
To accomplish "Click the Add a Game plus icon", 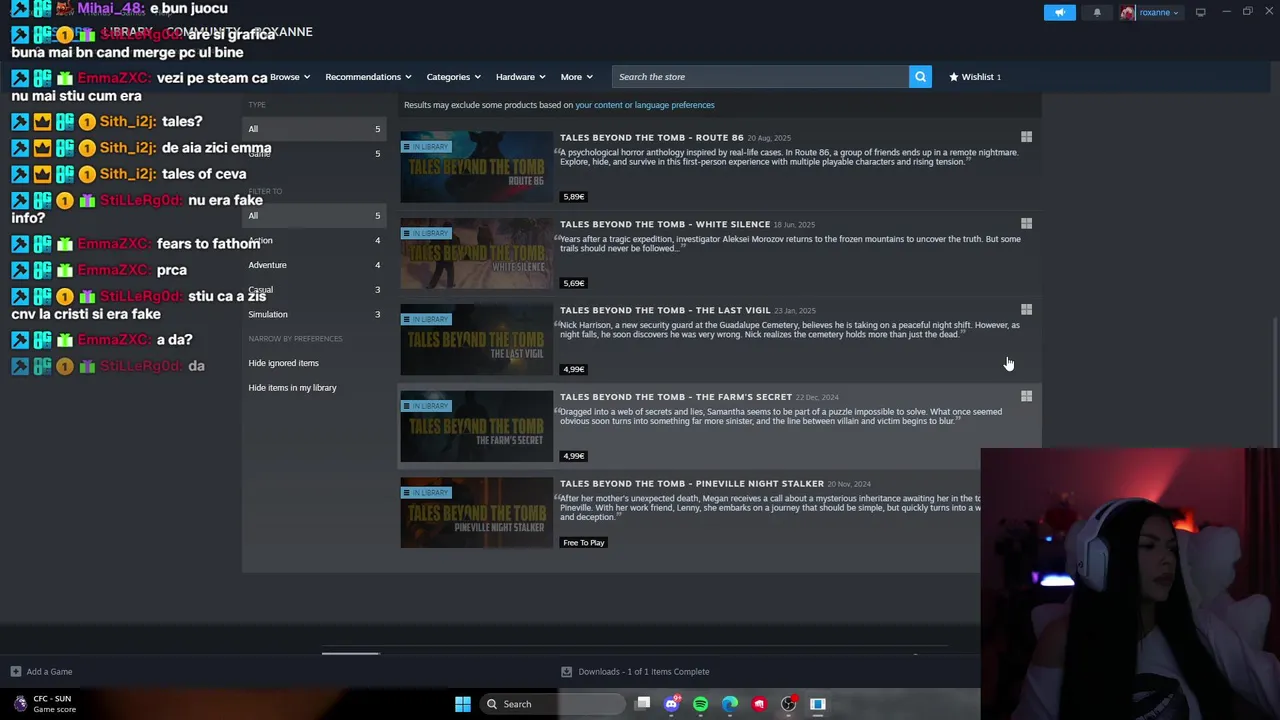I will [x=15, y=672].
